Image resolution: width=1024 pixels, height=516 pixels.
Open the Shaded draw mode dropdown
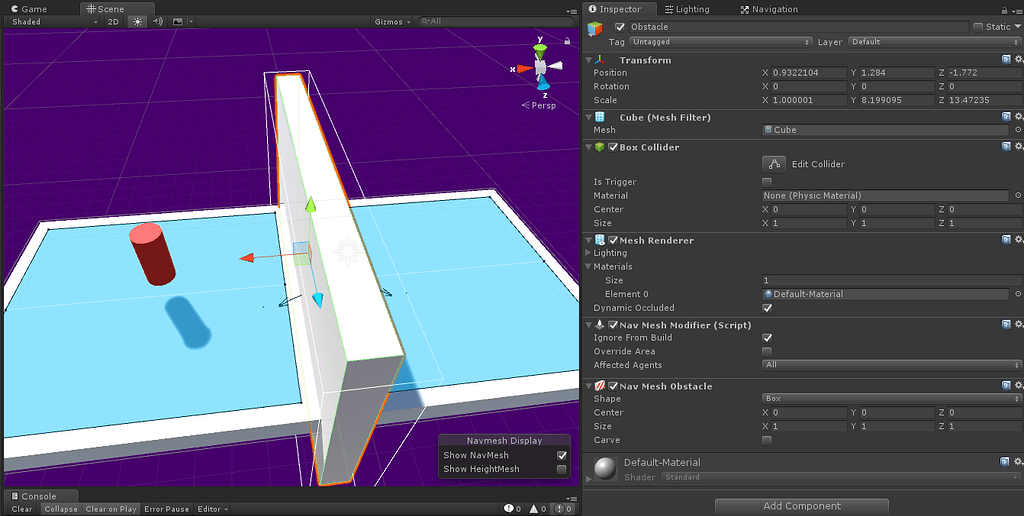click(x=54, y=22)
